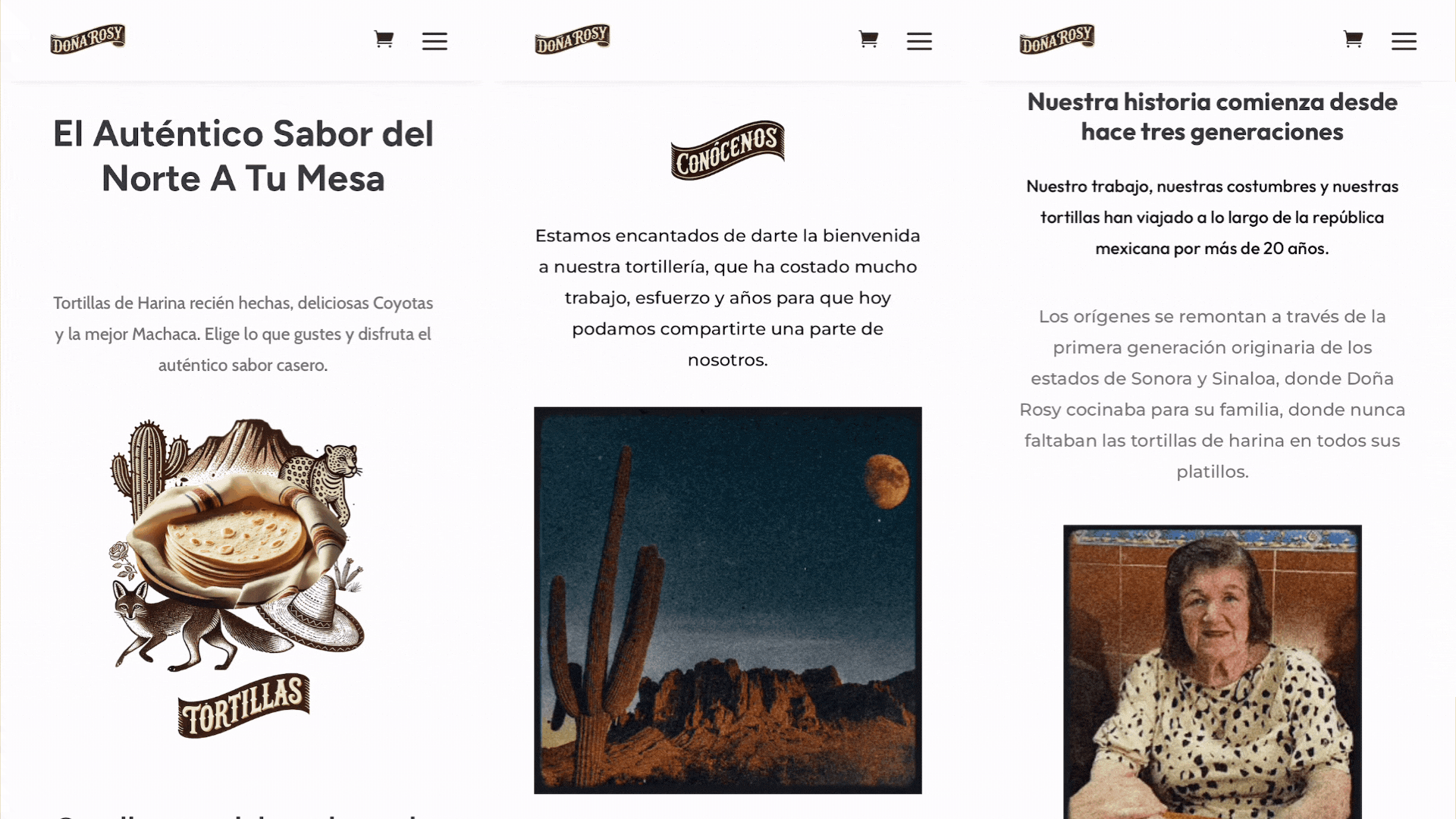Click the paragraph starting Estamos encantados de darte

coord(728,298)
